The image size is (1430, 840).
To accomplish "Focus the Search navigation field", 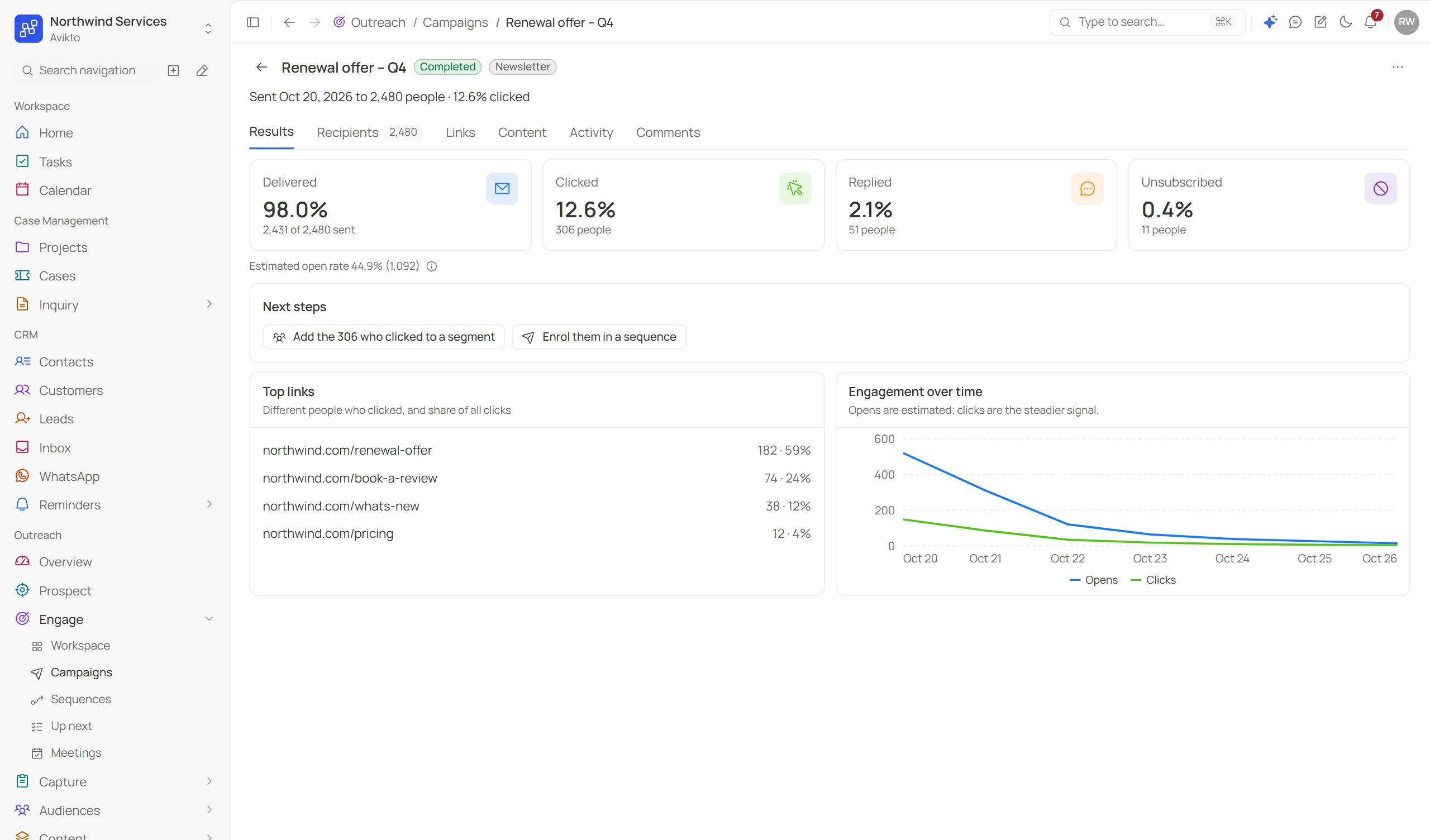I will [85, 70].
